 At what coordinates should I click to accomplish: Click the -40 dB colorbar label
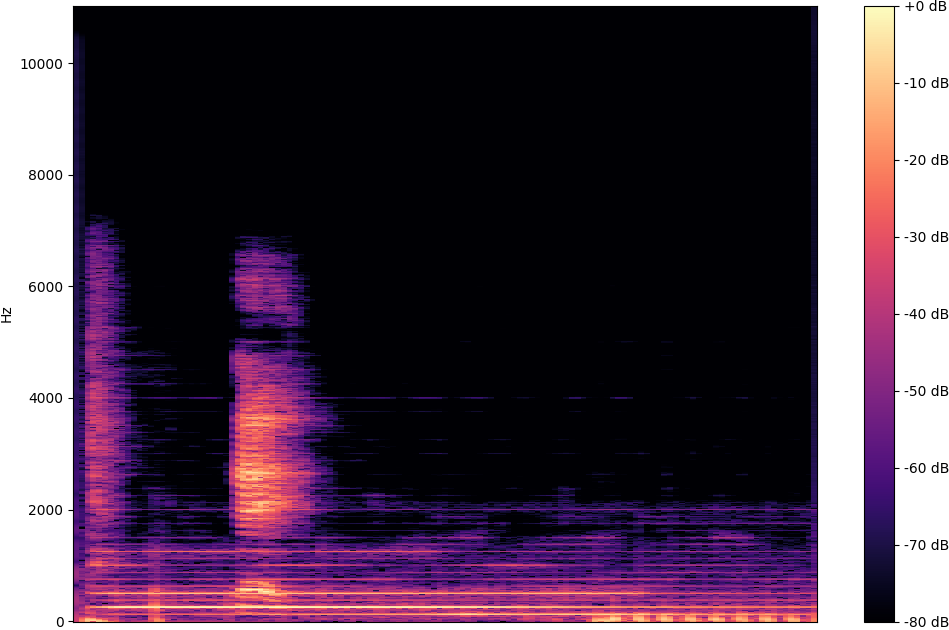(x=926, y=314)
